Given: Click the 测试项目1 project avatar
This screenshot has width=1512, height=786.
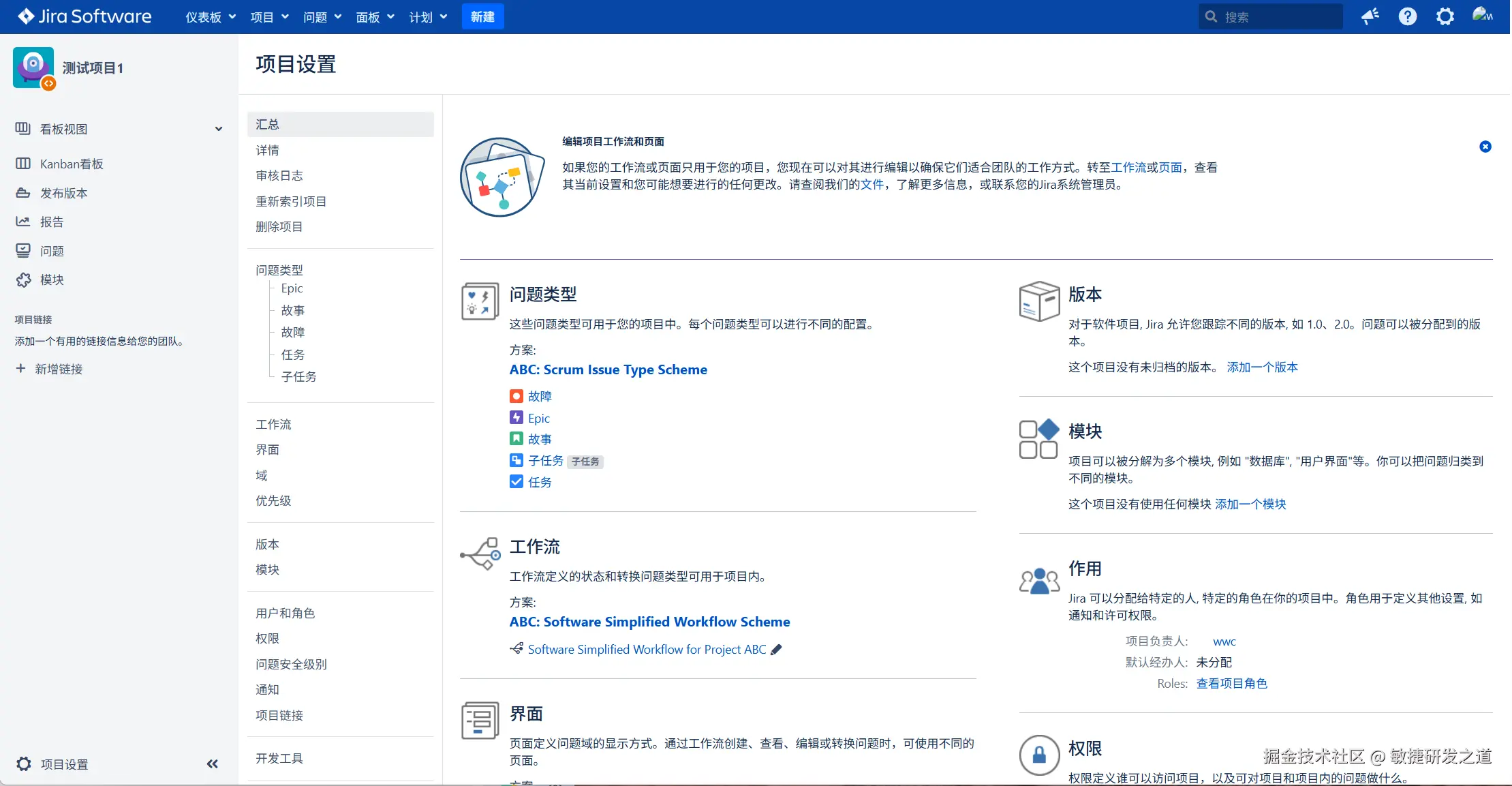Looking at the screenshot, I should [33, 67].
